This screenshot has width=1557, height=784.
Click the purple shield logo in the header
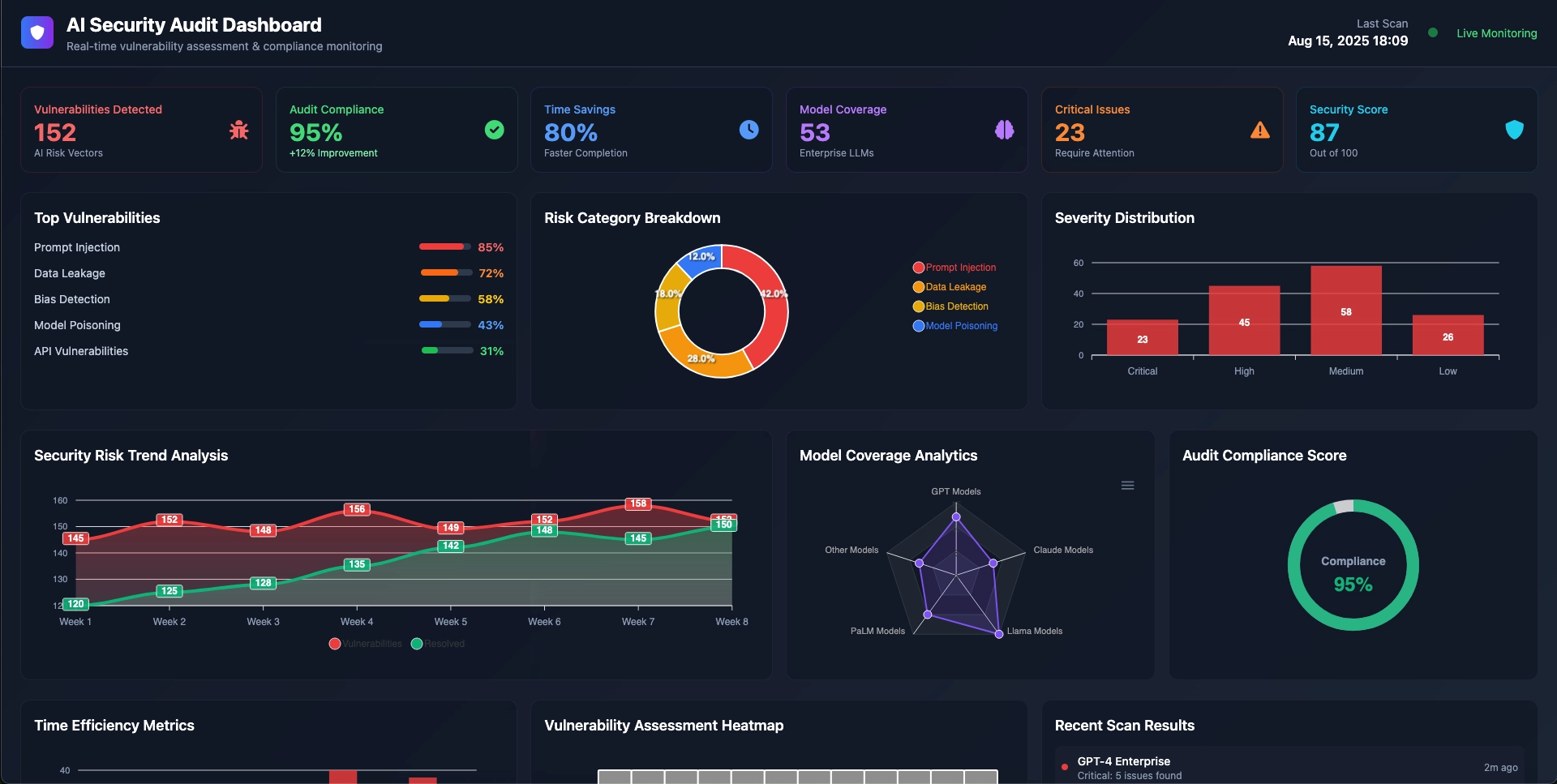pyautogui.click(x=37, y=32)
